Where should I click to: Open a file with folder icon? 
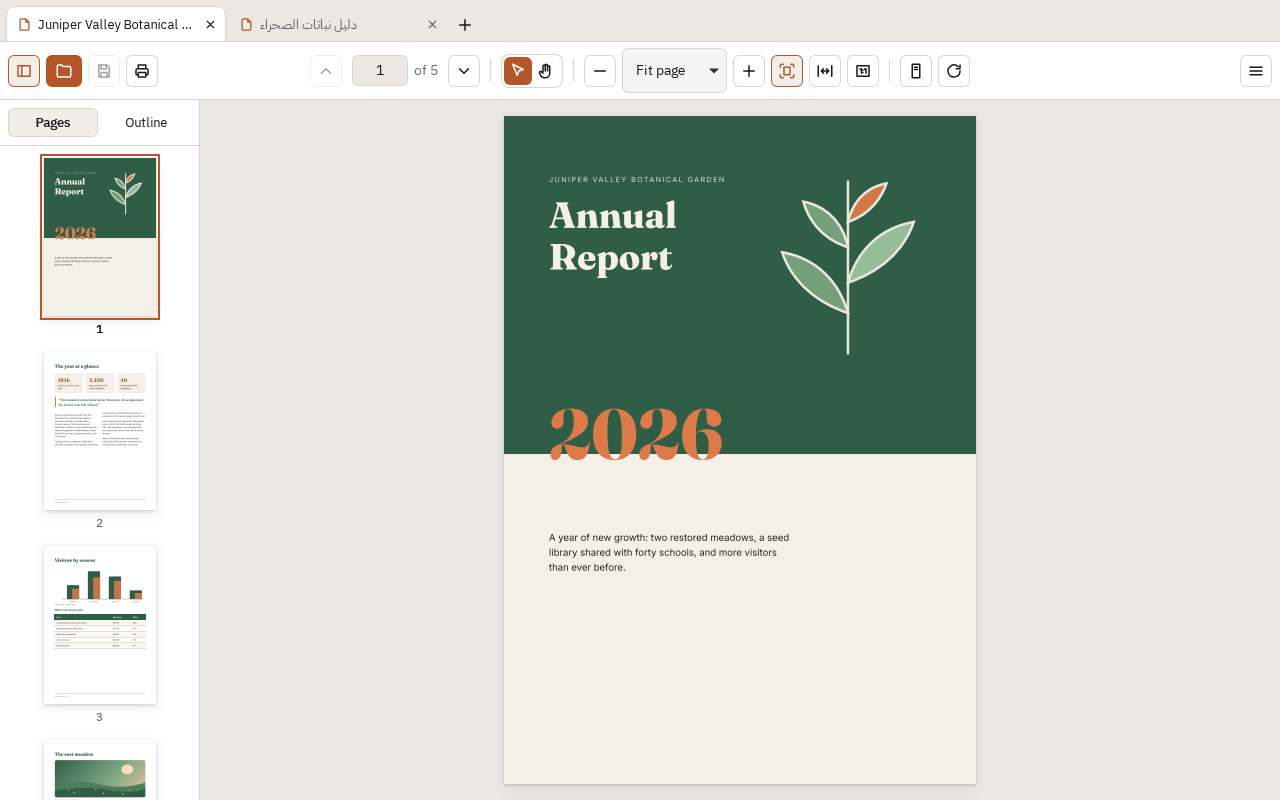[x=64, y=71]
